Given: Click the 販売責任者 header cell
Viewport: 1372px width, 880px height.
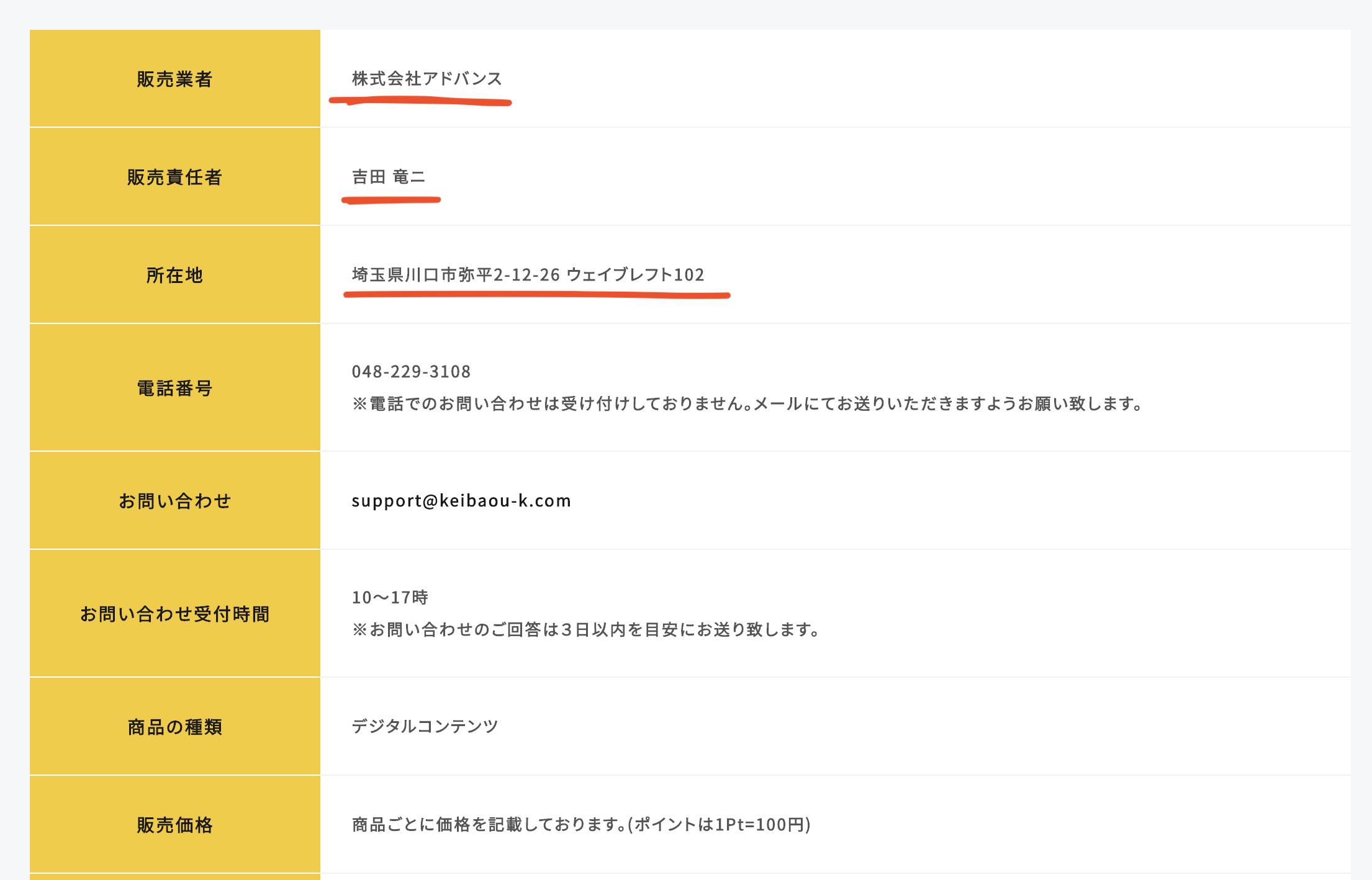Looking at the screenshot, I should [174, 177].
